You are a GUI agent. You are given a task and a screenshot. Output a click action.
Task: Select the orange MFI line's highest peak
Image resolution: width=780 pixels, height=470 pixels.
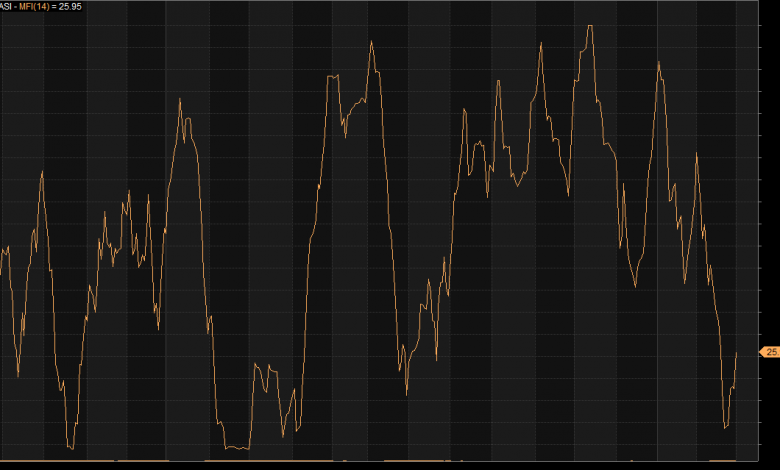point(590,26)
